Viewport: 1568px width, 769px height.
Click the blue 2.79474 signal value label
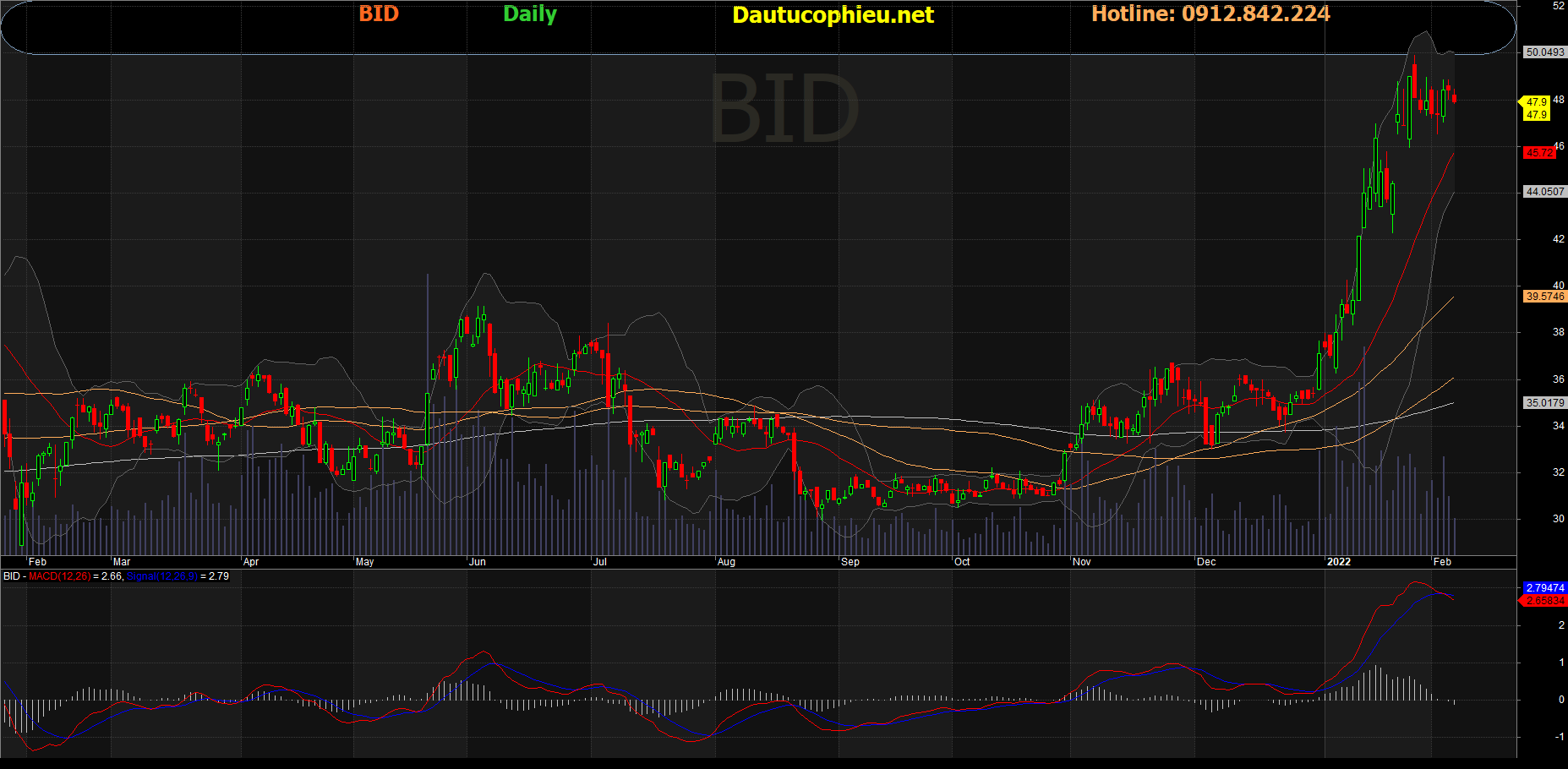[x=1545, y=587]
